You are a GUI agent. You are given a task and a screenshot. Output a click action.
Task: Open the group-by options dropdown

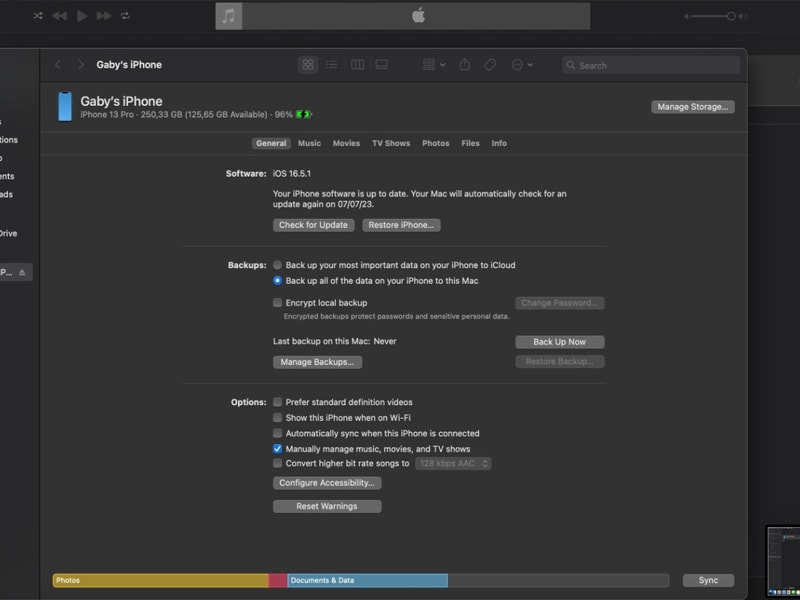[434, 65]
